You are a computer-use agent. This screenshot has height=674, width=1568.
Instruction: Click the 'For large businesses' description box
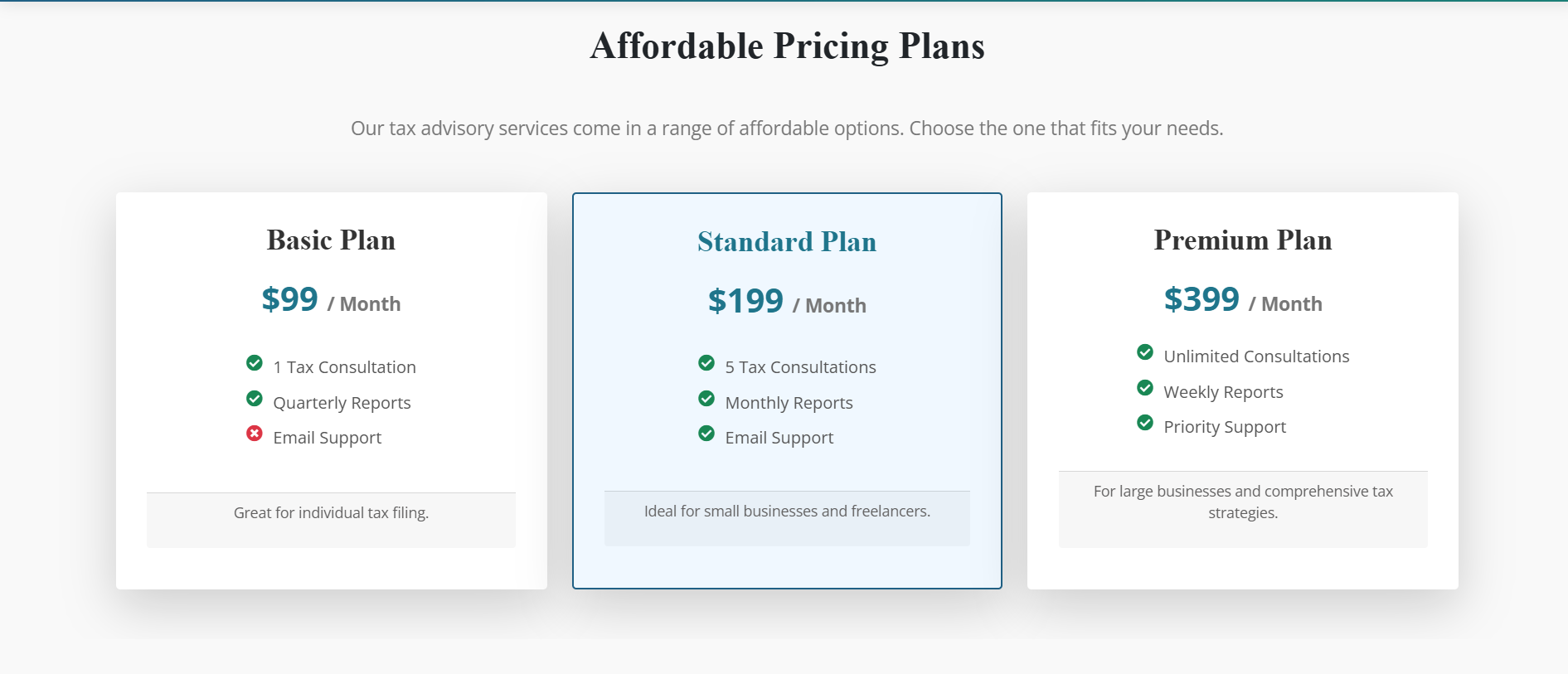click(1242, 502)
